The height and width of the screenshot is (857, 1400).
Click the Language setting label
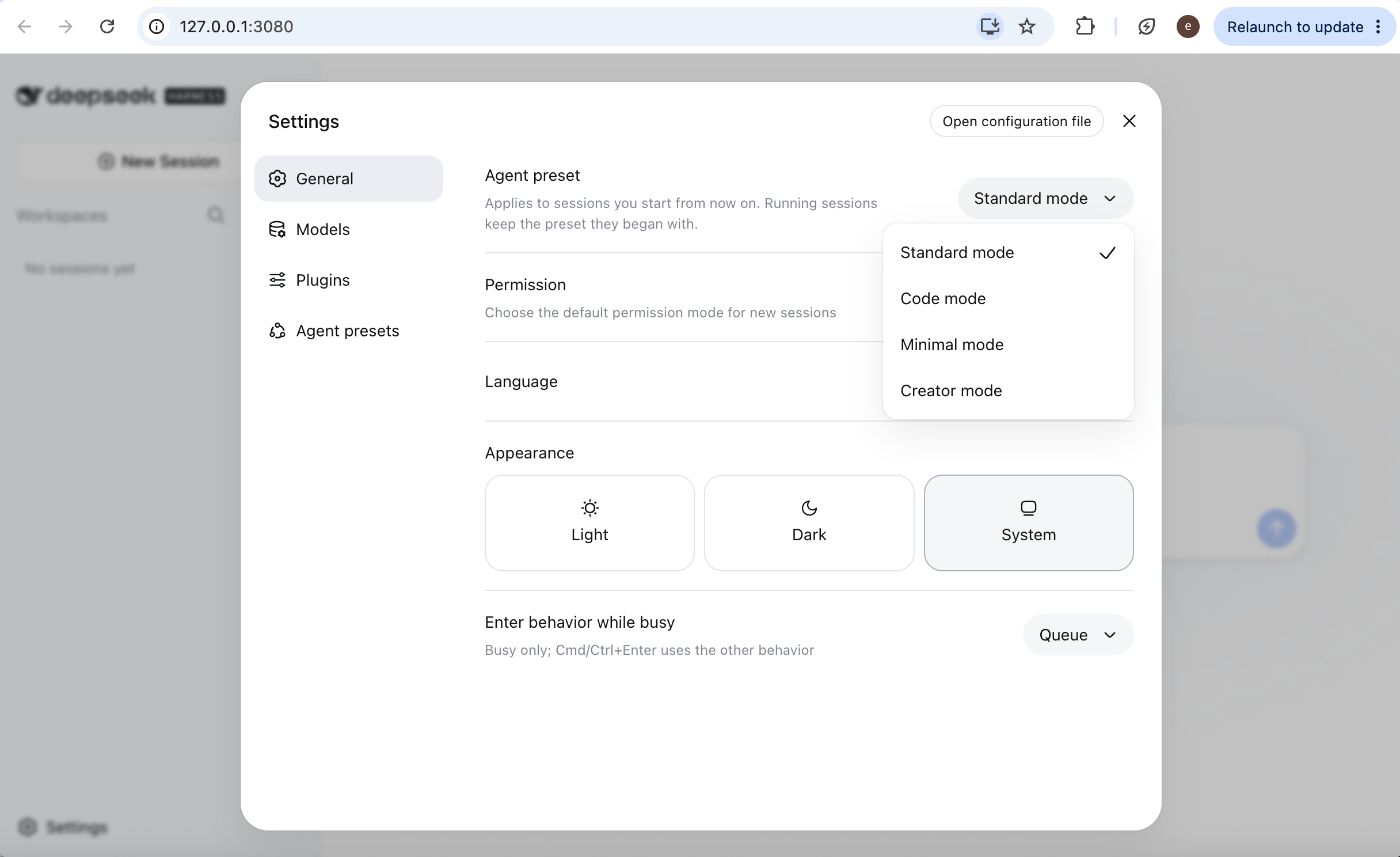(x=521, y=381)
